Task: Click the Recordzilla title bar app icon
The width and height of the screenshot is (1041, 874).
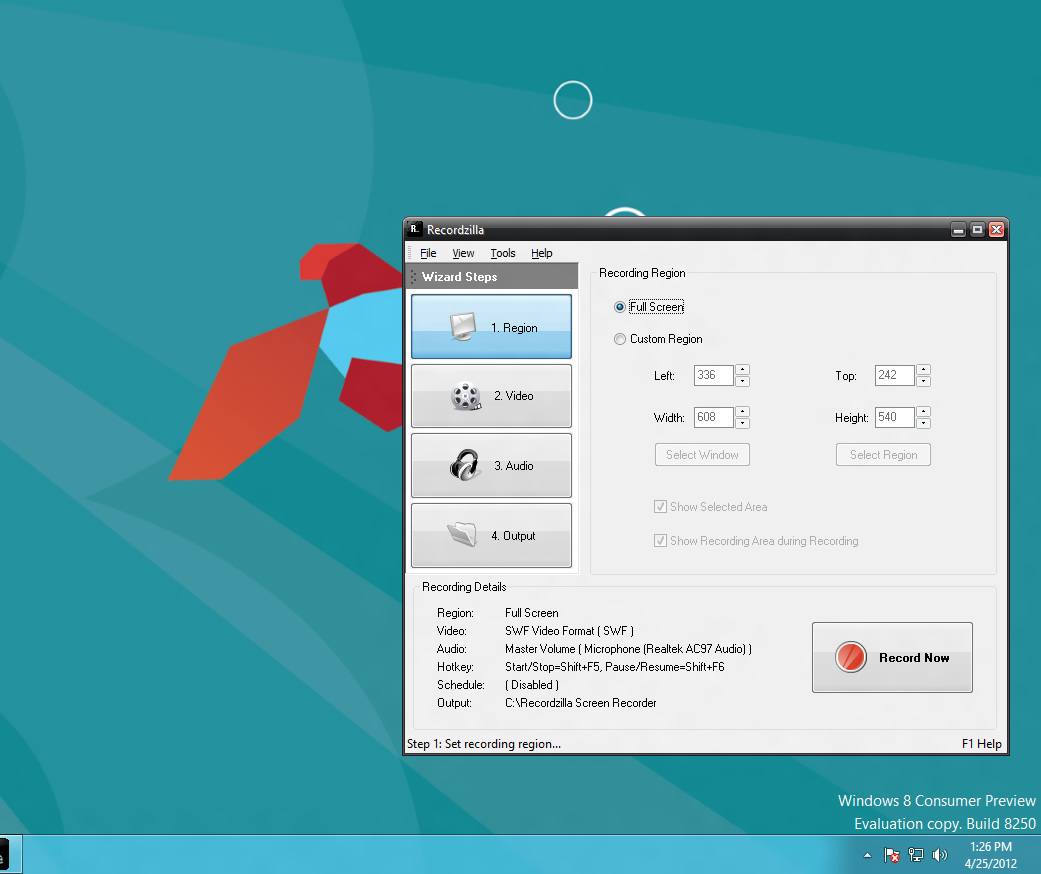Action: coord(414,229)
